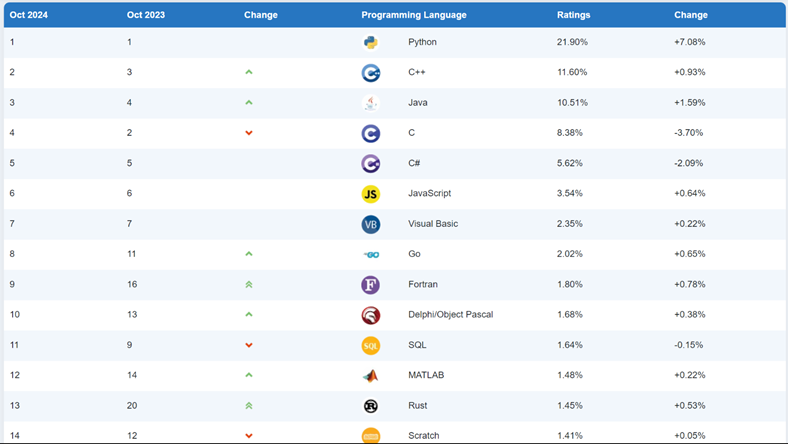Click the Ratings column header
The width and height of the screenshot is (788, 444).
(x=573, y=15)
